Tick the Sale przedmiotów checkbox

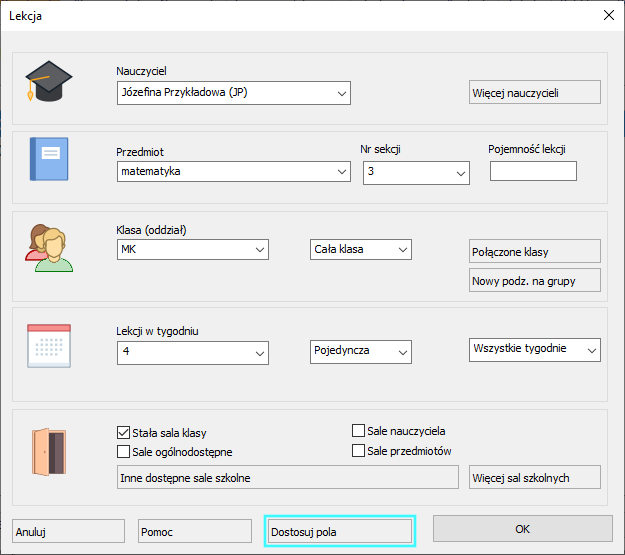(359, 451)
